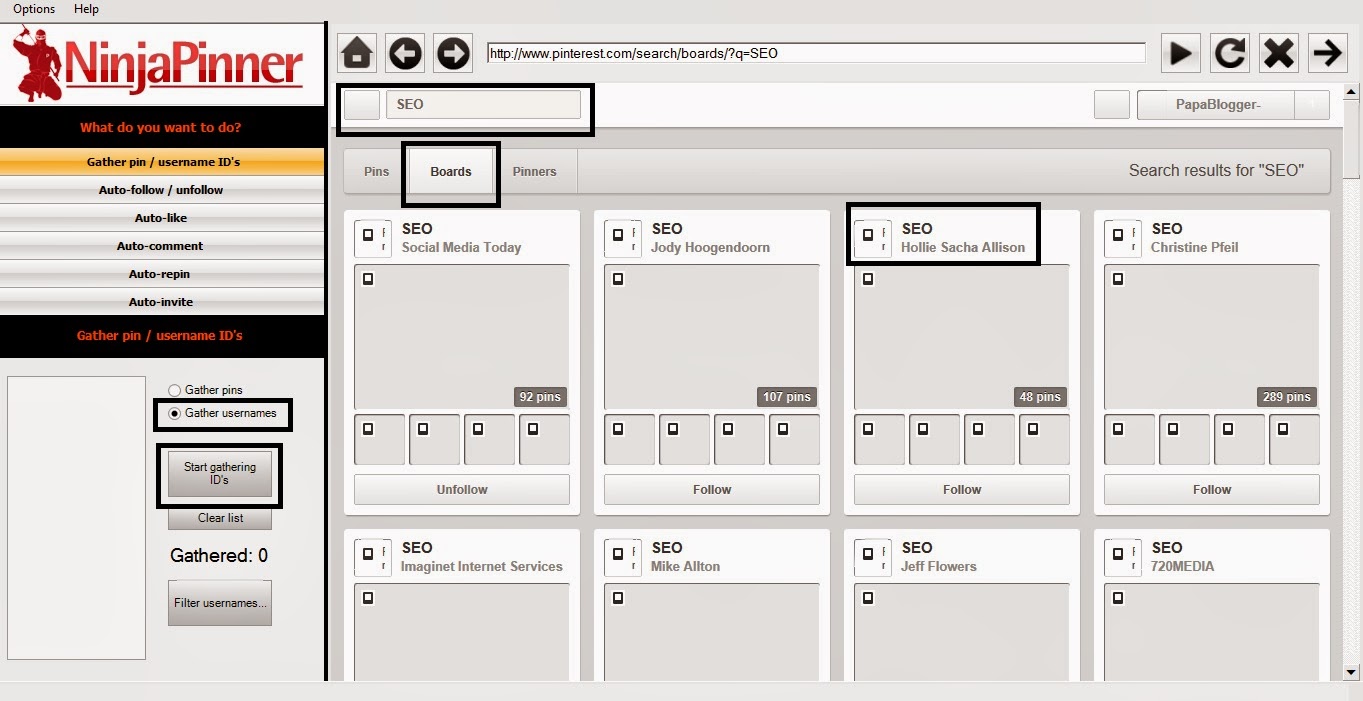The height and width of the screenshot is (701, 1363).
Task: Click the Jeff Flowers board owner name
Action: pos(938,566)
